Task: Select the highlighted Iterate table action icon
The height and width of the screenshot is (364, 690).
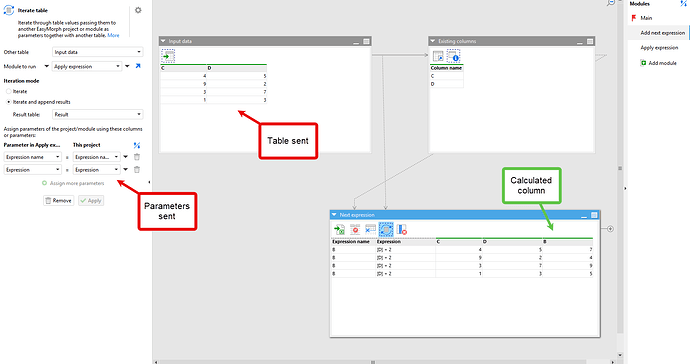Action: point(386,229)
